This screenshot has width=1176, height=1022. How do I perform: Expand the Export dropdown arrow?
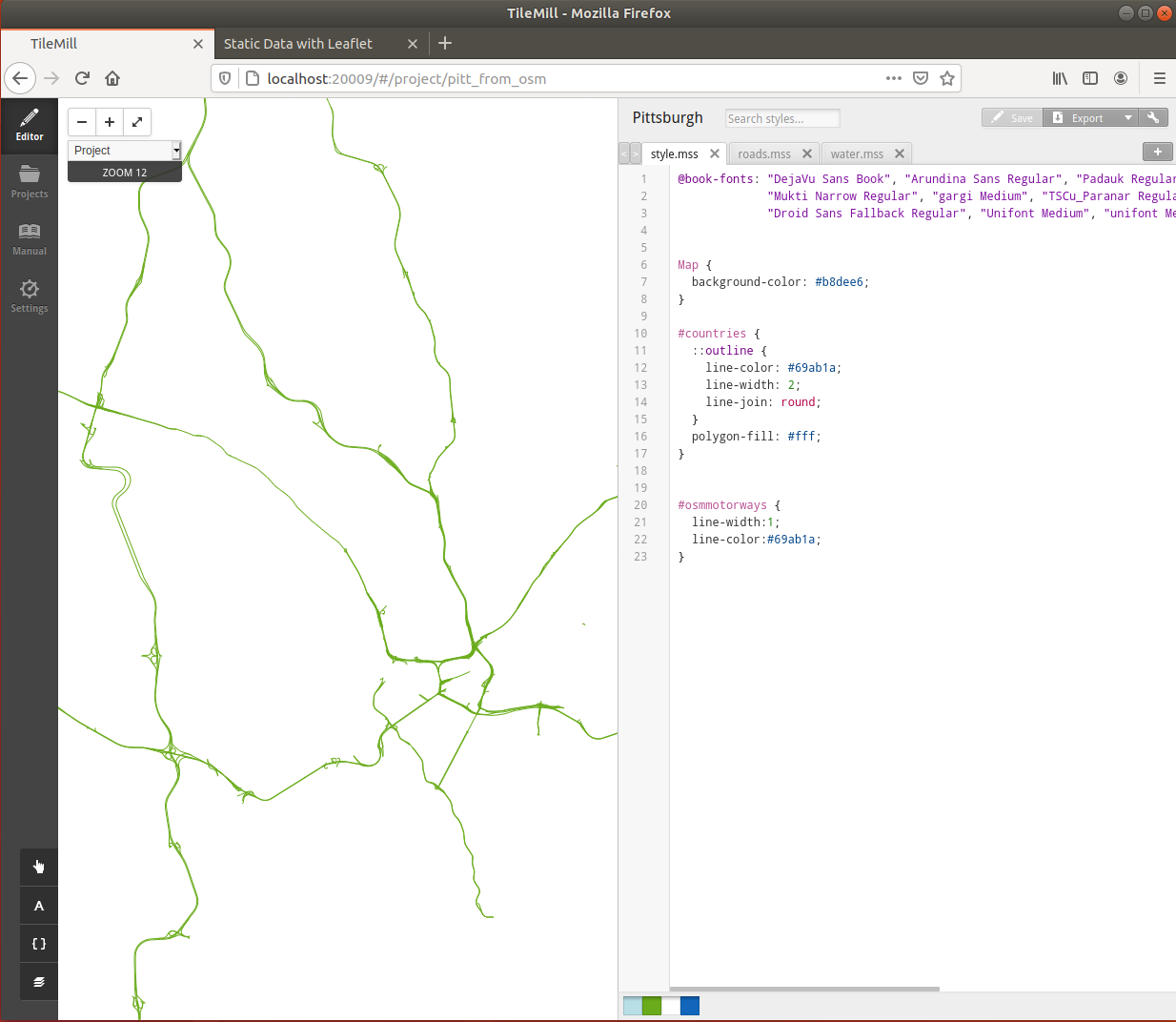coord(1128,117)
